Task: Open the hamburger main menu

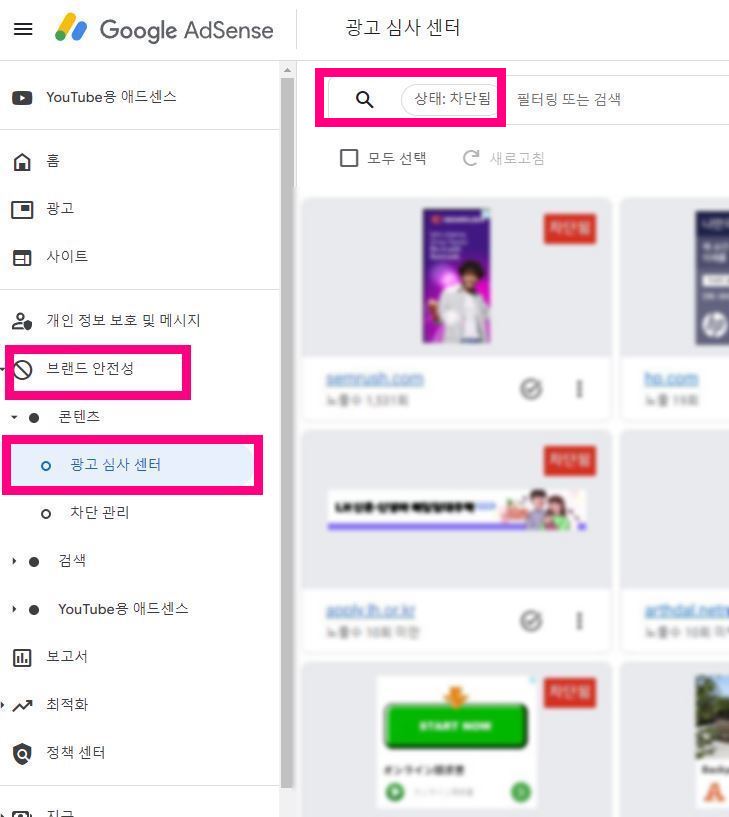Action: tap(23, 29)
